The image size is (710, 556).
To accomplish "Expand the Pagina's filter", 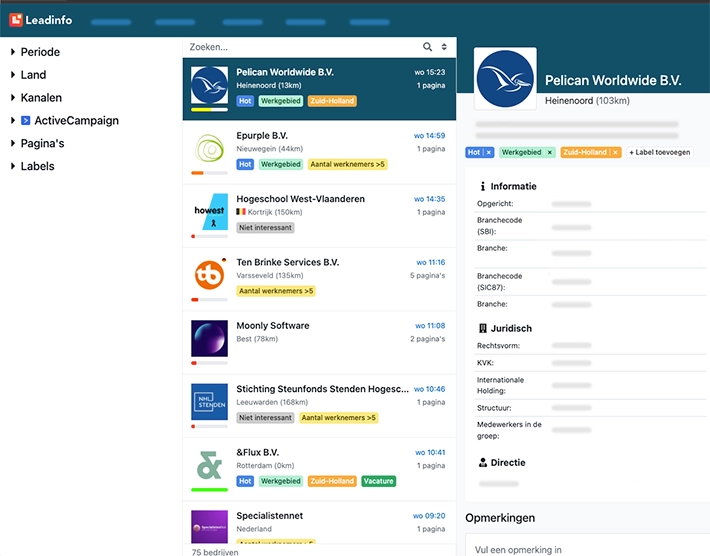I will (x=38, y=144).
